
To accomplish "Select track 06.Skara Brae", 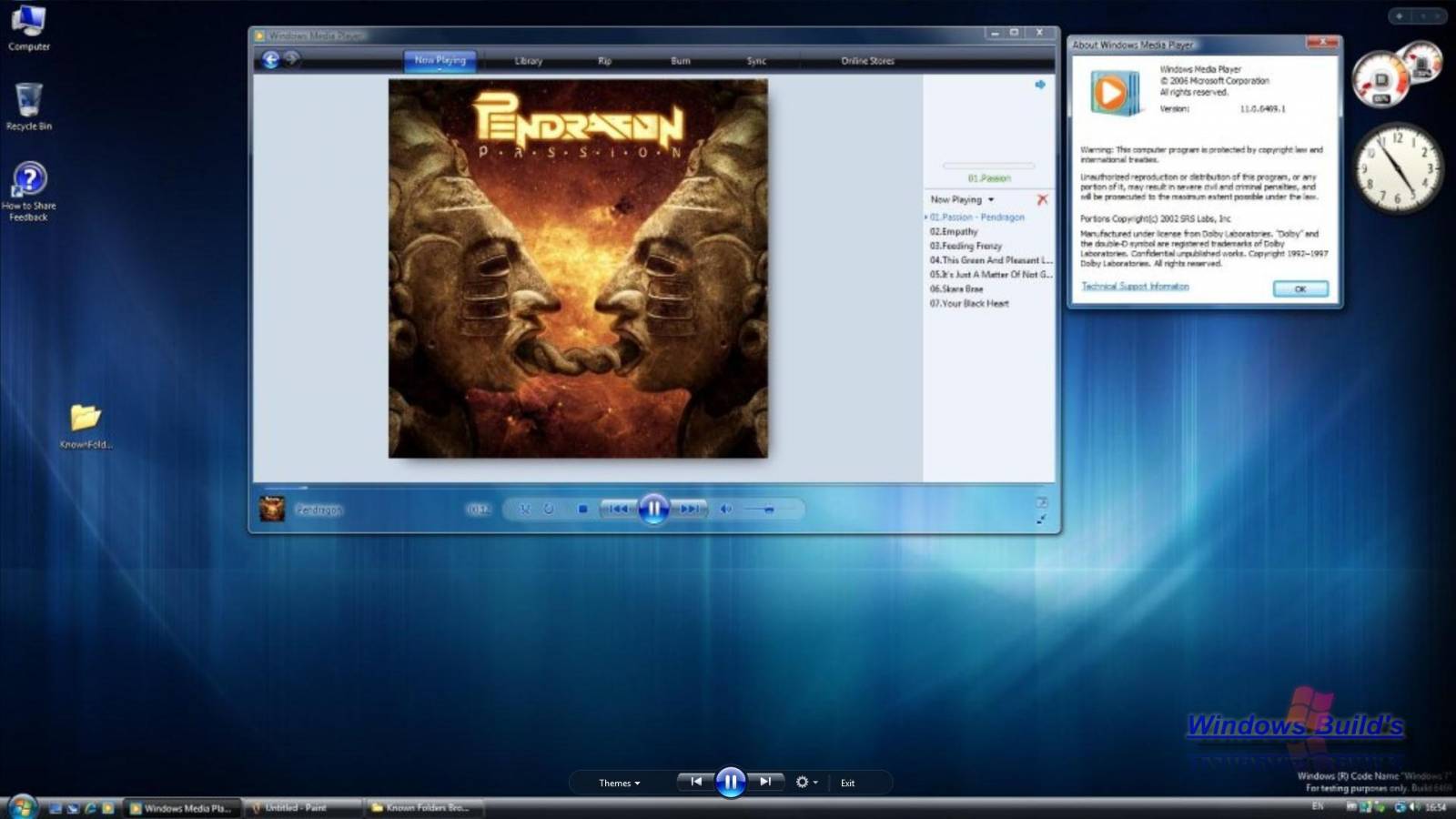I will click(955, 288).
